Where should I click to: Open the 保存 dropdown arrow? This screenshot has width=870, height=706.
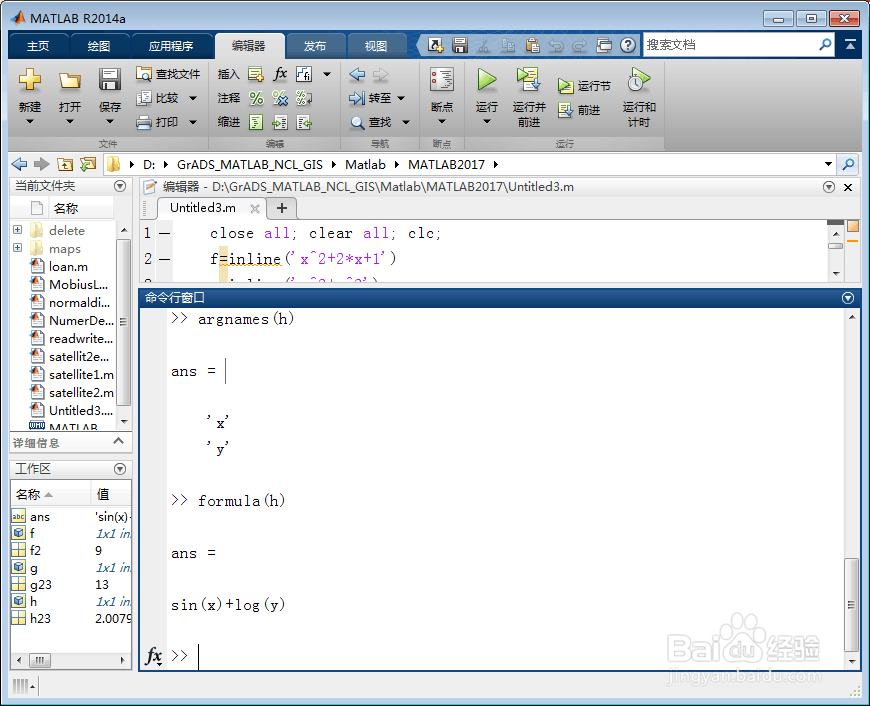pos(110,121)
